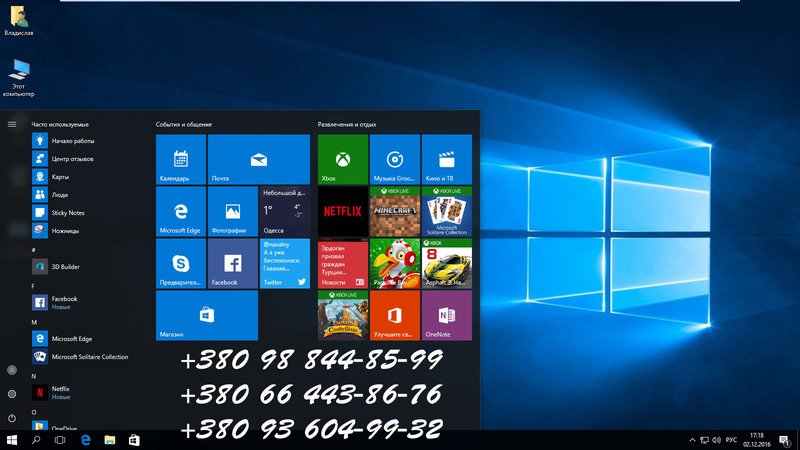Open the Почта mail tile

click(259, 159)
